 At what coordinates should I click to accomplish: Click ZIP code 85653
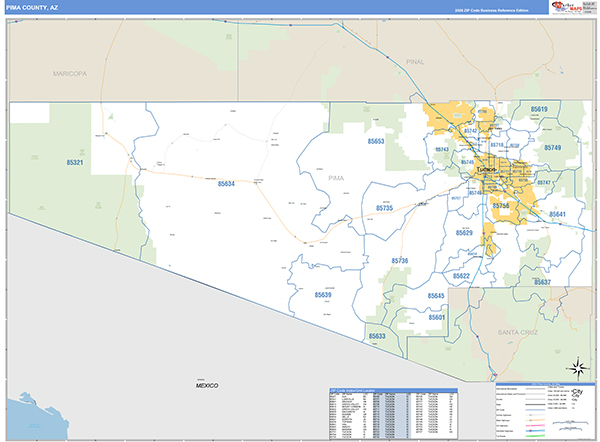376,142
